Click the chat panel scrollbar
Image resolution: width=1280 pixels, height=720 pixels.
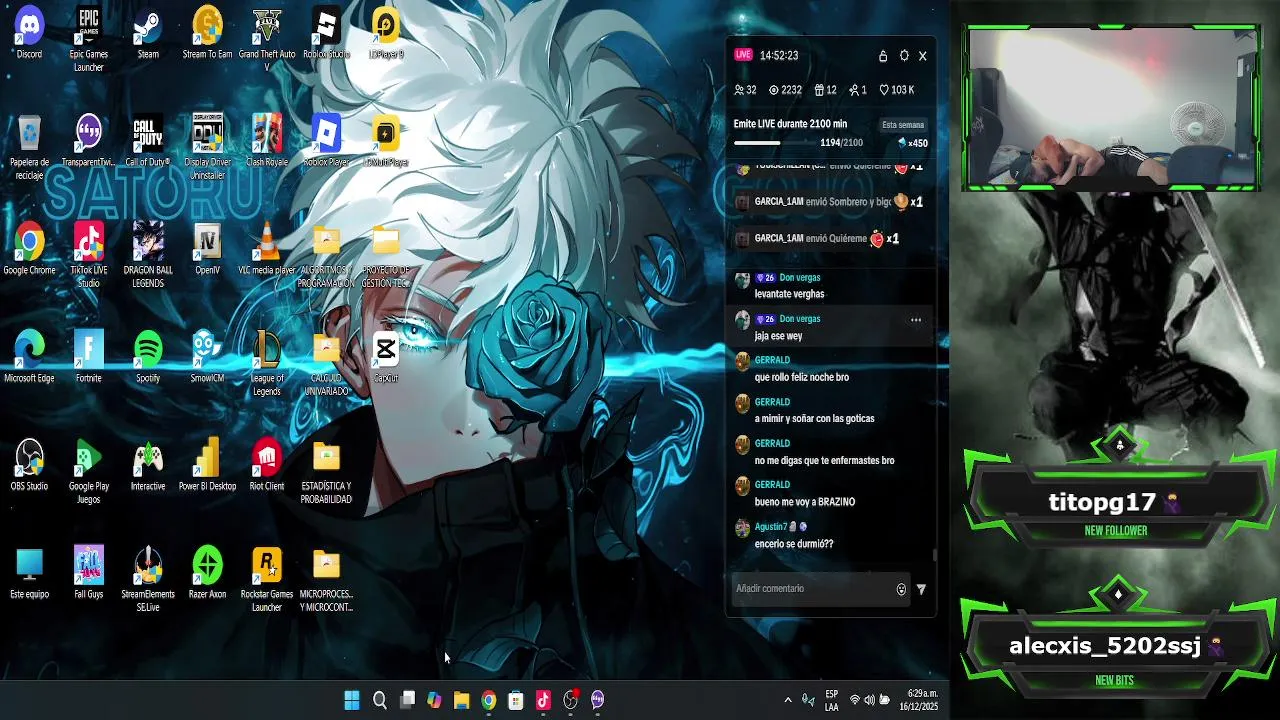coord(935,555)
